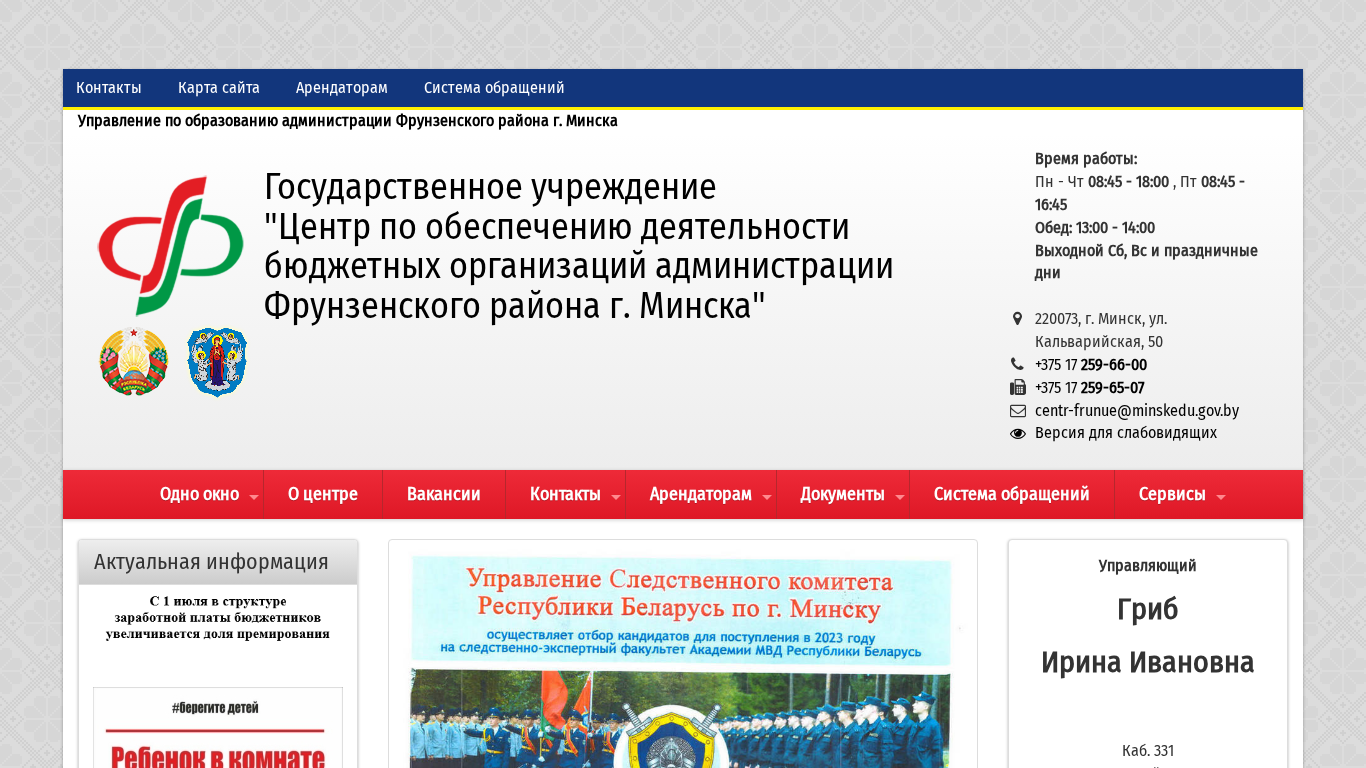1366x768 pixels.
Task: Click the address 220073, г. Минск text
Action: 1101,330
